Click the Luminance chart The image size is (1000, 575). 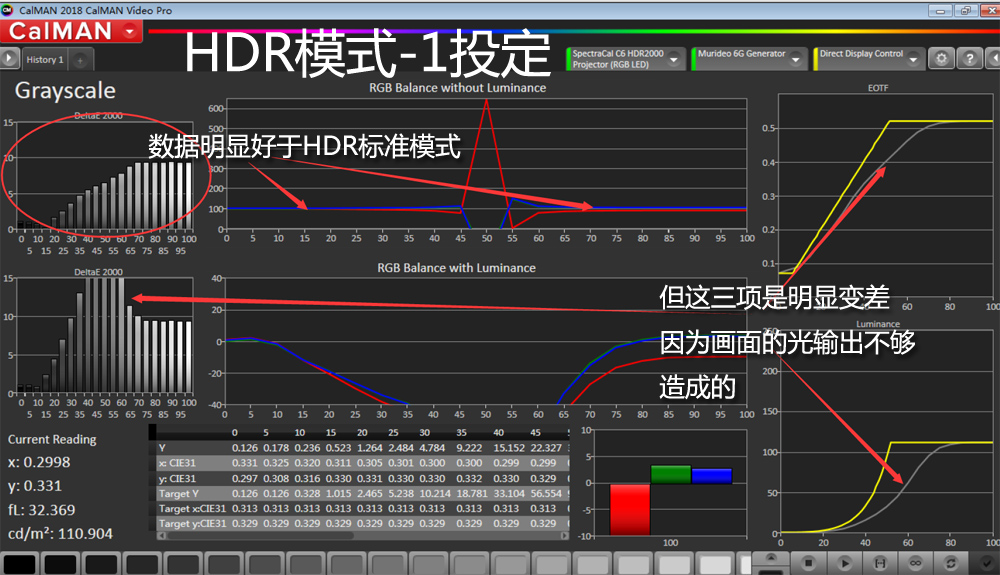885,432
